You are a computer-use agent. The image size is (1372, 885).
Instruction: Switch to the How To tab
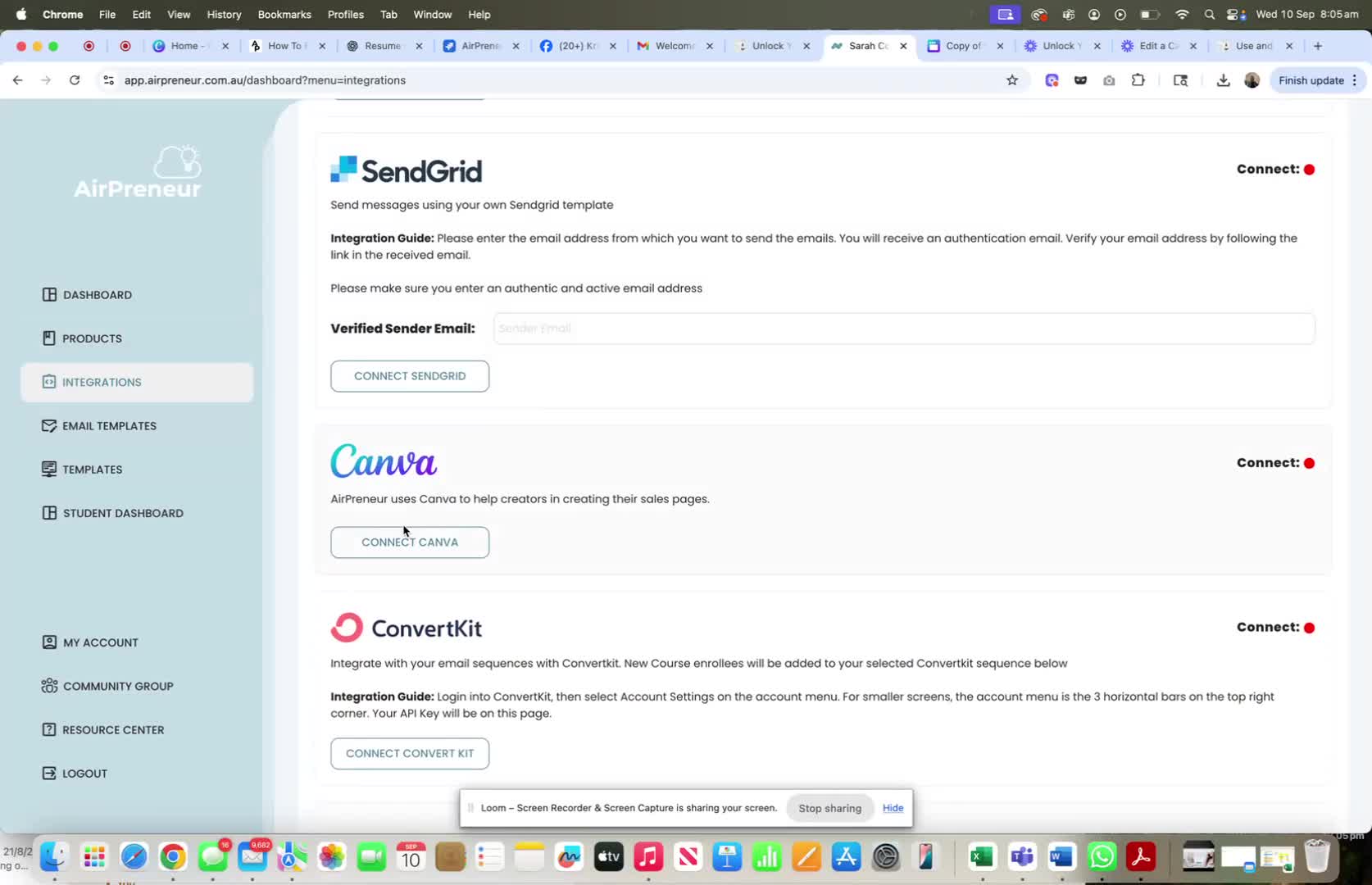(288, 46)
